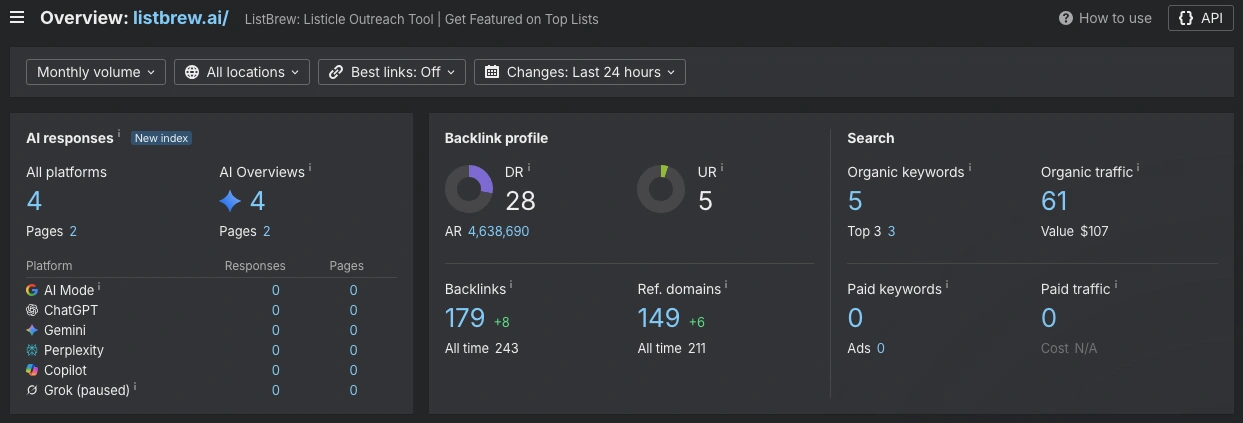
Task: Click ChatGPT responses value 0
Action: [x=276, y=310]
